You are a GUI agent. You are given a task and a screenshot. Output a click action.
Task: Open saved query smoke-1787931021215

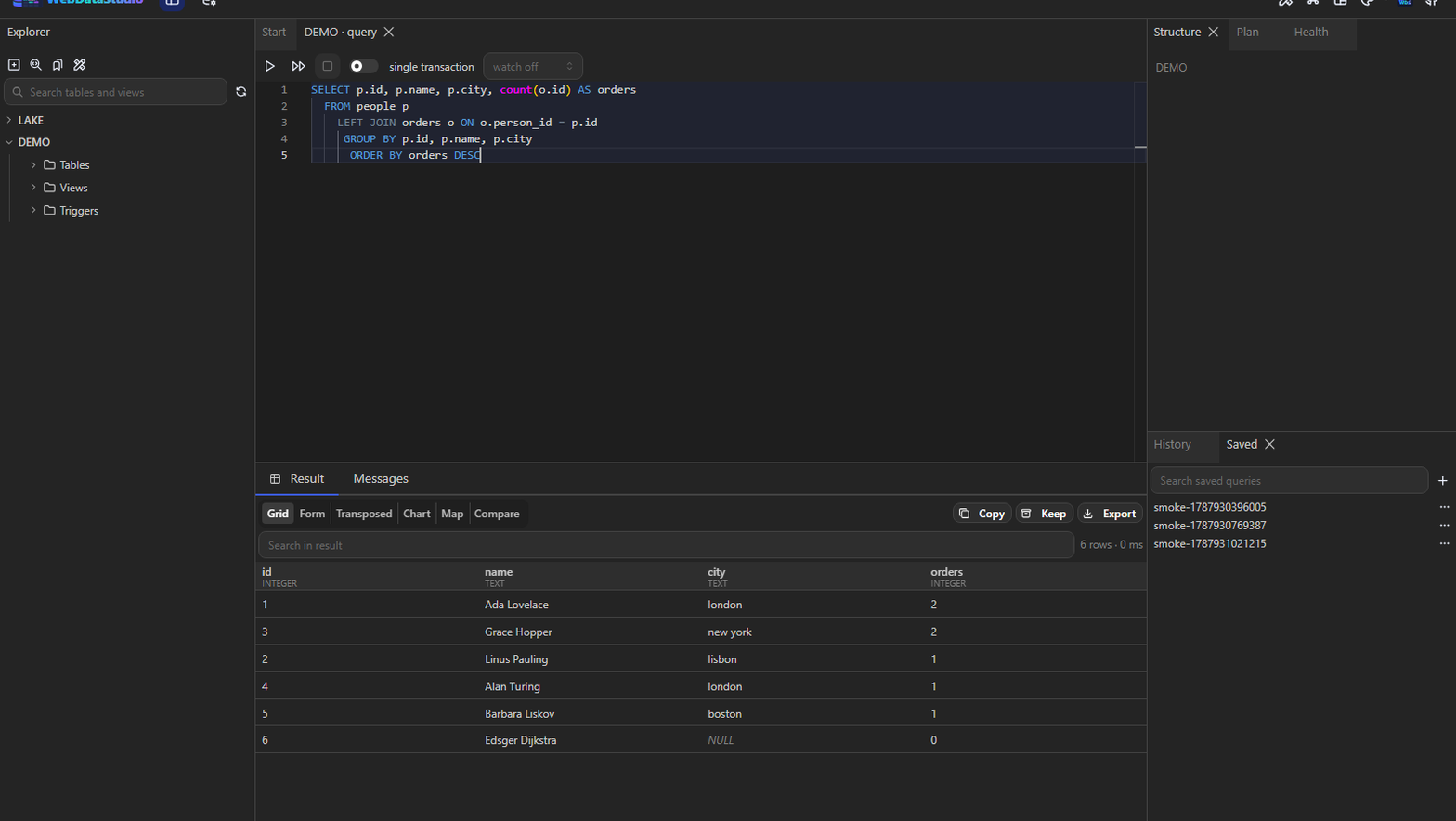click(1210, 543)
